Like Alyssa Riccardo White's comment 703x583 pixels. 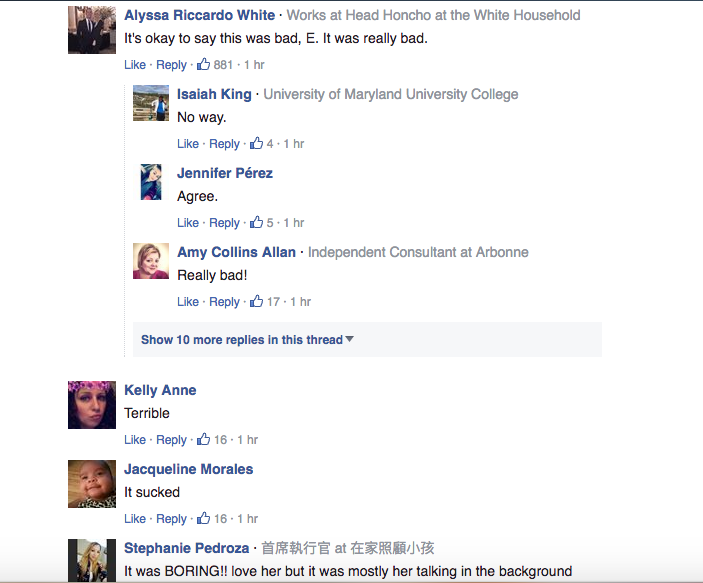click(x=135, y=65)
